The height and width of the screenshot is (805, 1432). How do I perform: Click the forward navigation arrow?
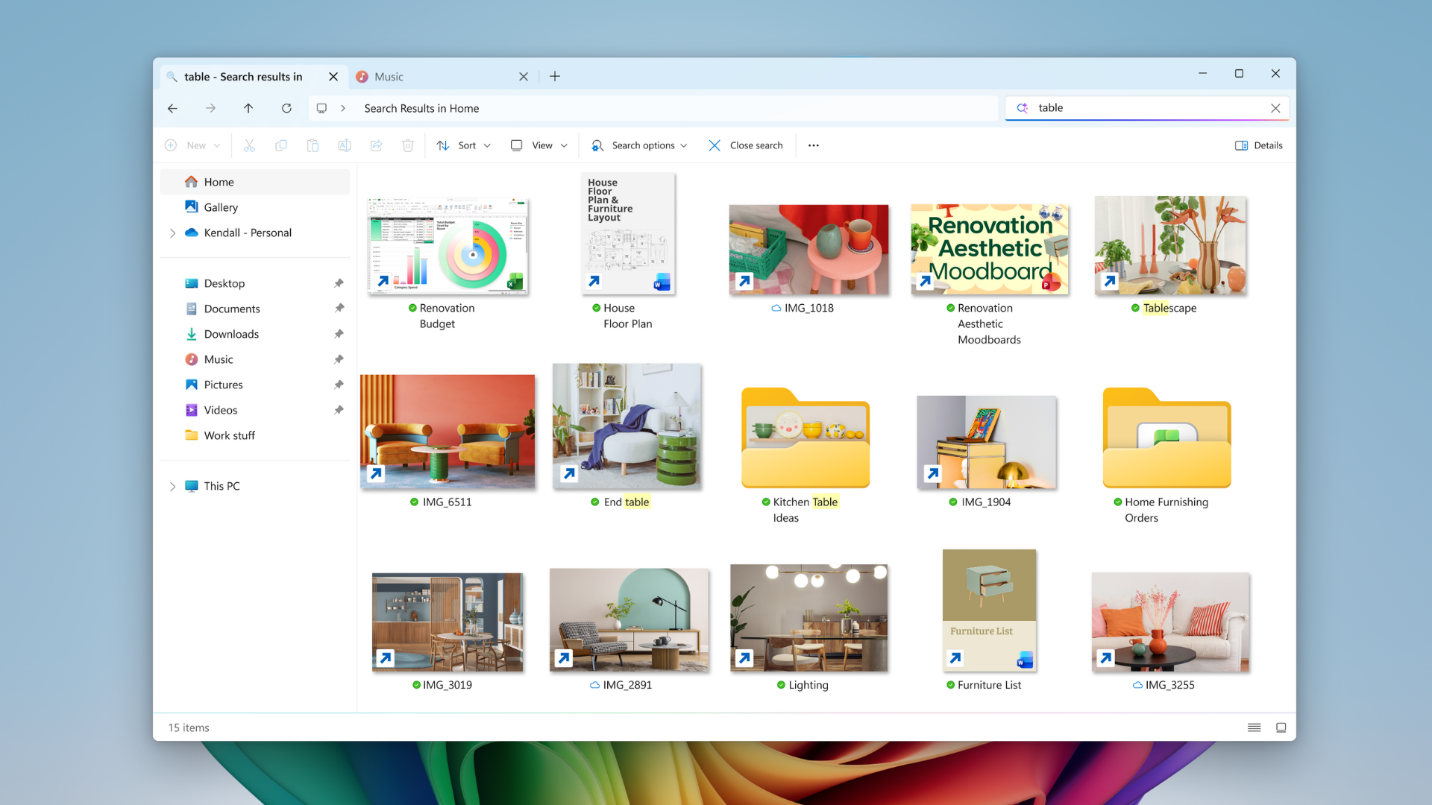[x=210, y=108]
